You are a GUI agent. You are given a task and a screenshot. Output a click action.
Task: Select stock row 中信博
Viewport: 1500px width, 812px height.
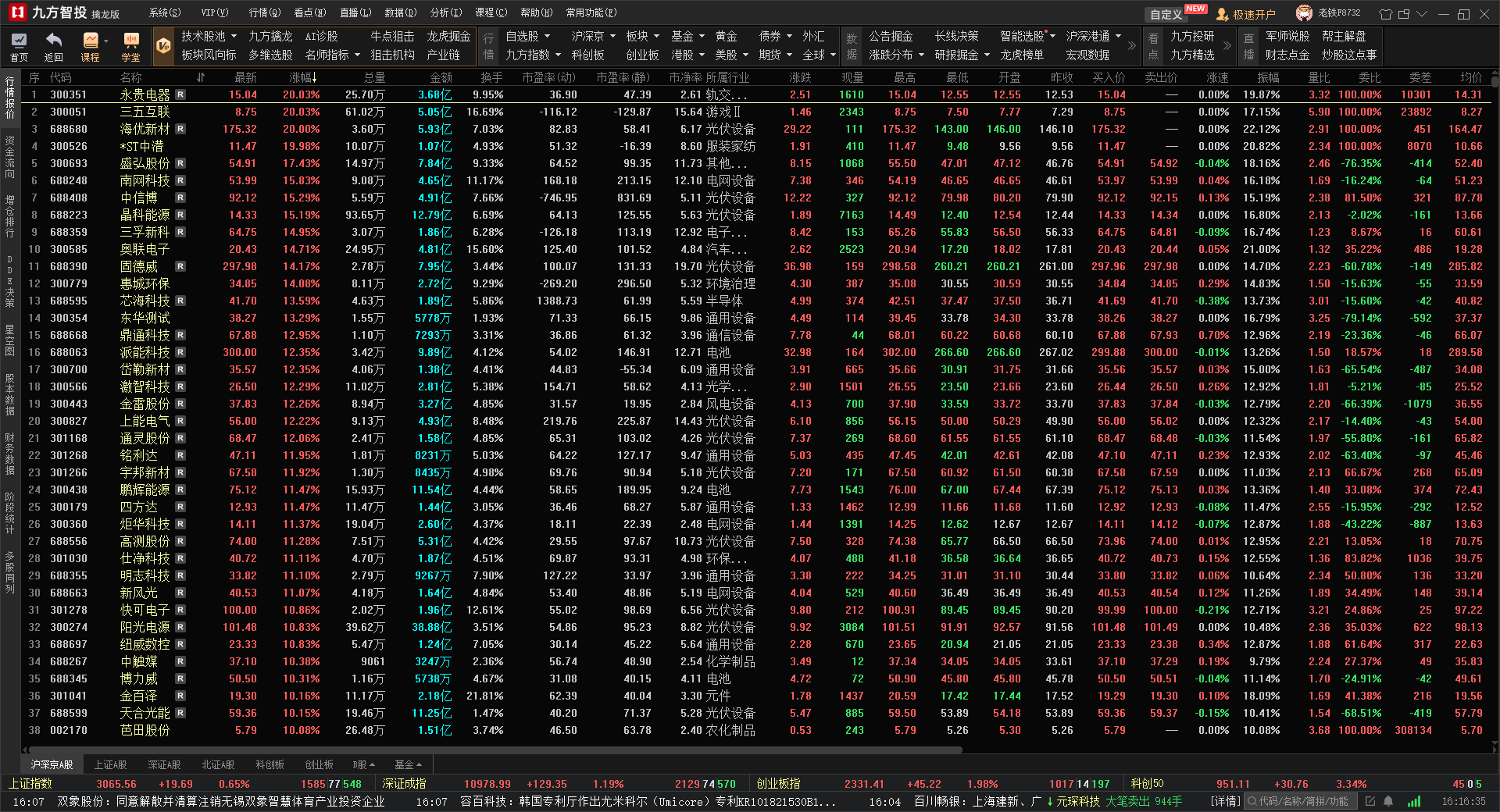756,198
